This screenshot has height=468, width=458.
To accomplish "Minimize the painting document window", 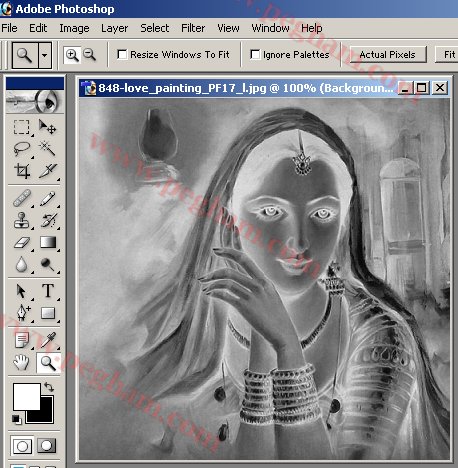I will click(405, 88).
